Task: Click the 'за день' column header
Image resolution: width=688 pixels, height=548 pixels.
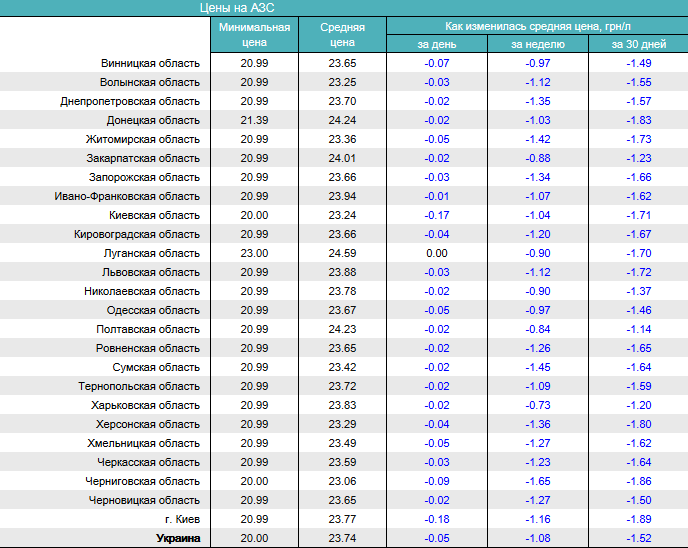Action: 436,44
